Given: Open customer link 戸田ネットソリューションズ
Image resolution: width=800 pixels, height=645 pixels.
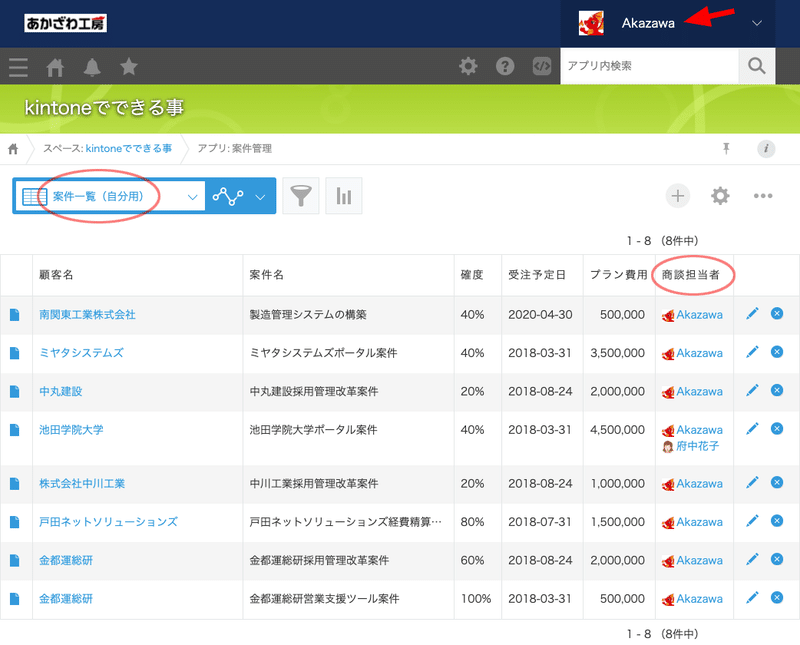Looking at the screenshot, I should tap(108, 522).
